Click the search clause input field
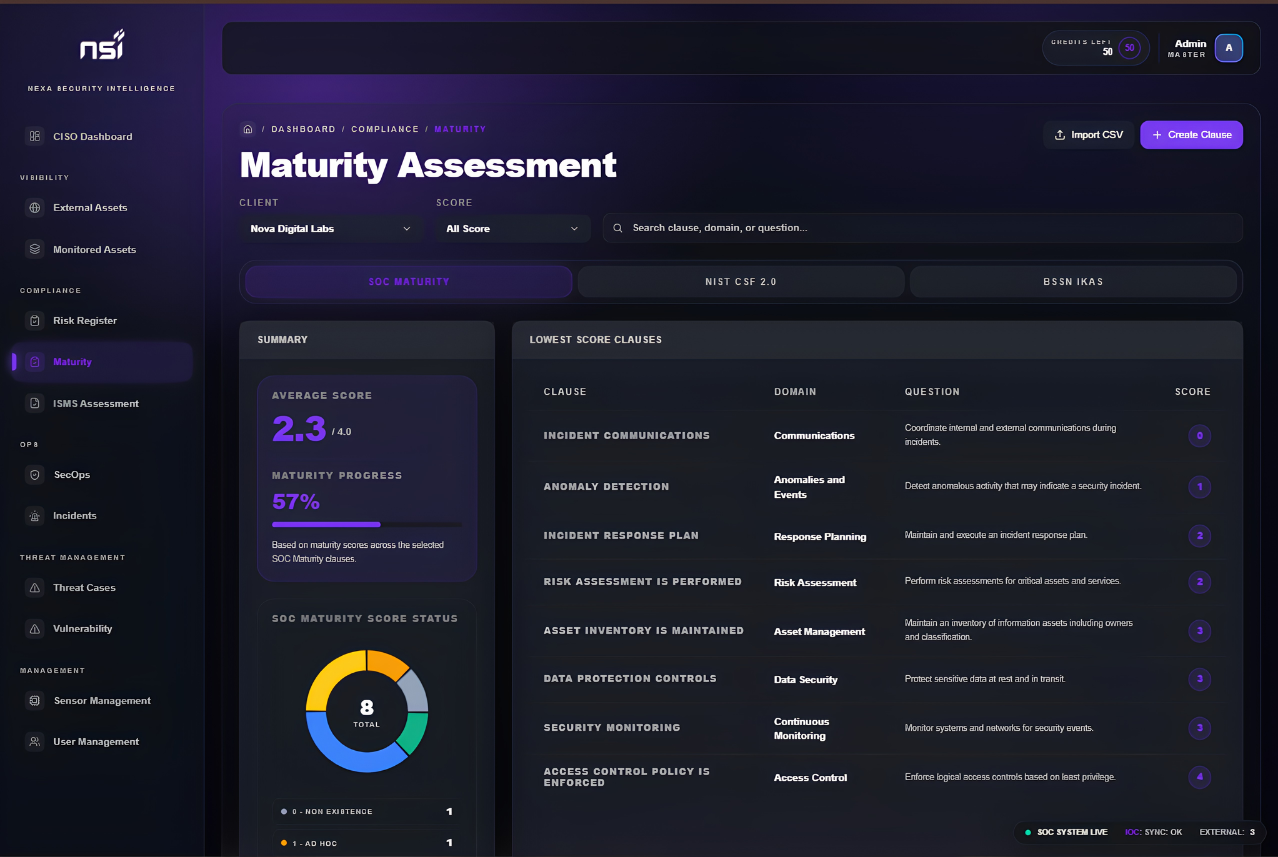 [922, 228]
